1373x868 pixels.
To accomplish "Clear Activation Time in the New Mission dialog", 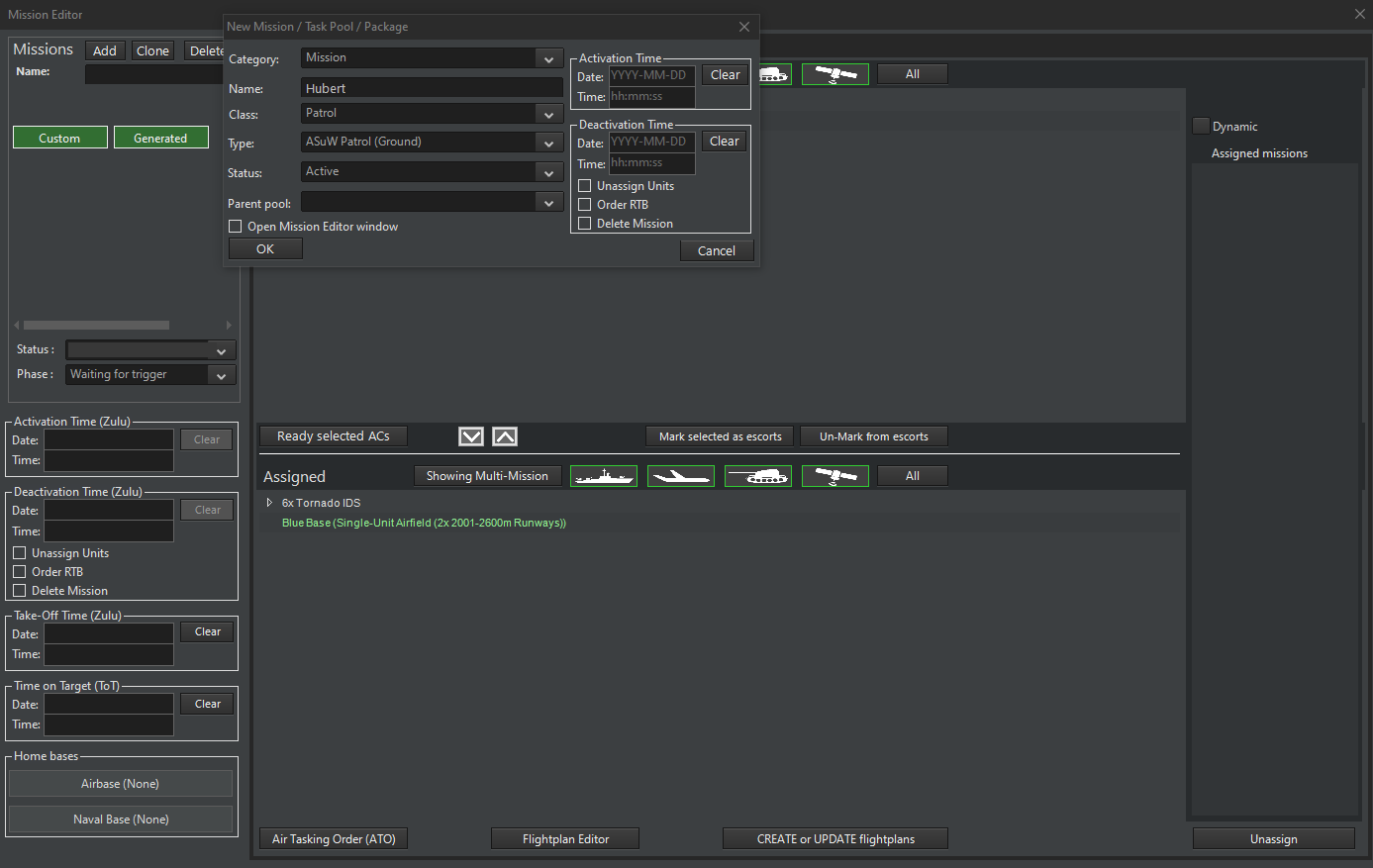I will click(726, 75).
